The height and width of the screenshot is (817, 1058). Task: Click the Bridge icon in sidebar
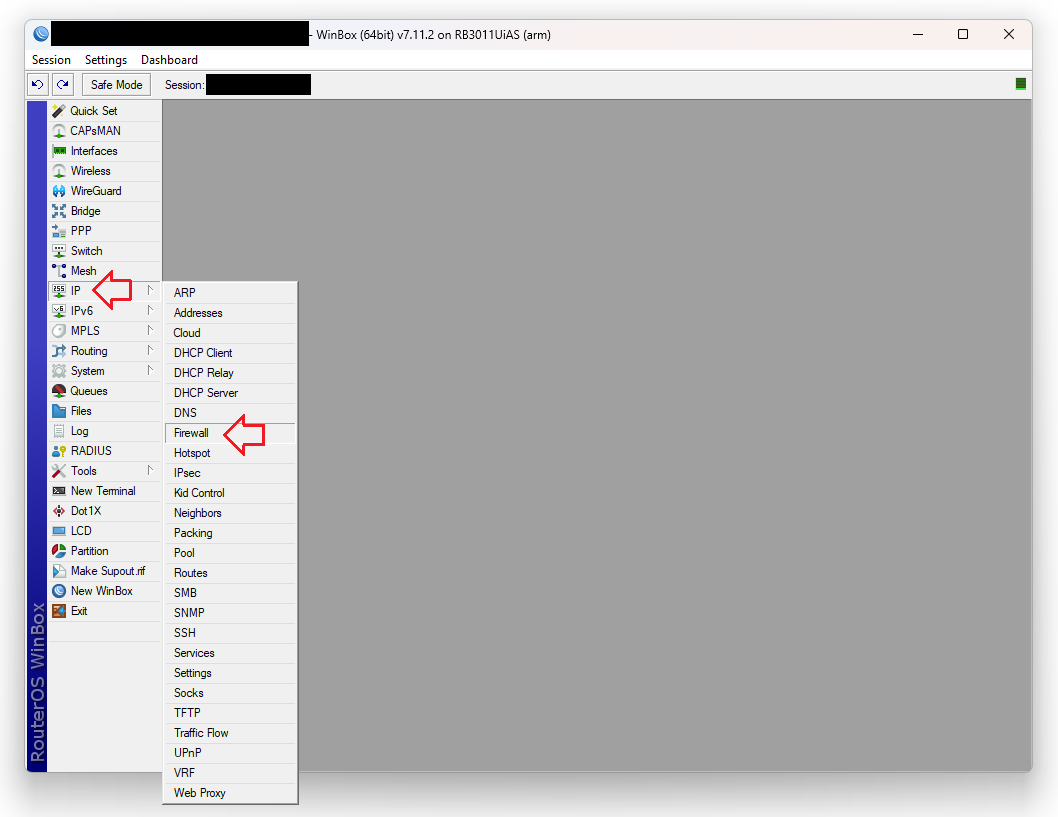click(59, 211)
